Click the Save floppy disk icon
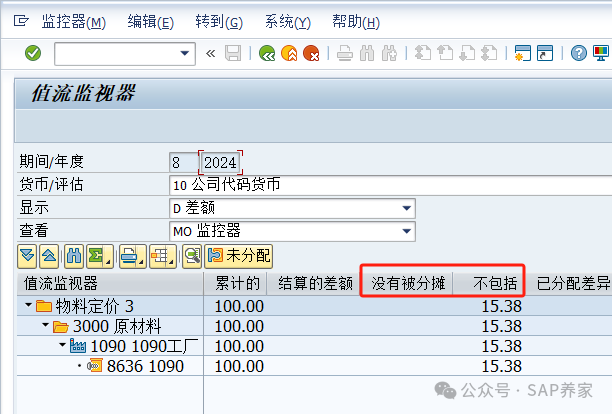 click(233, 53)
